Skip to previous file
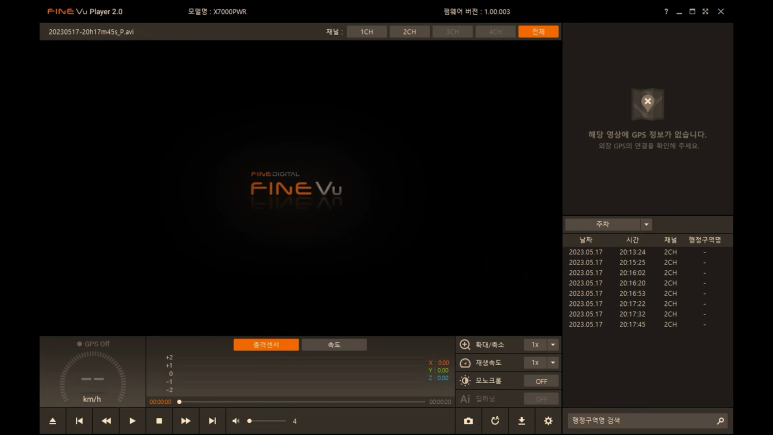The image size is (773, 435). tap(79, 421)
